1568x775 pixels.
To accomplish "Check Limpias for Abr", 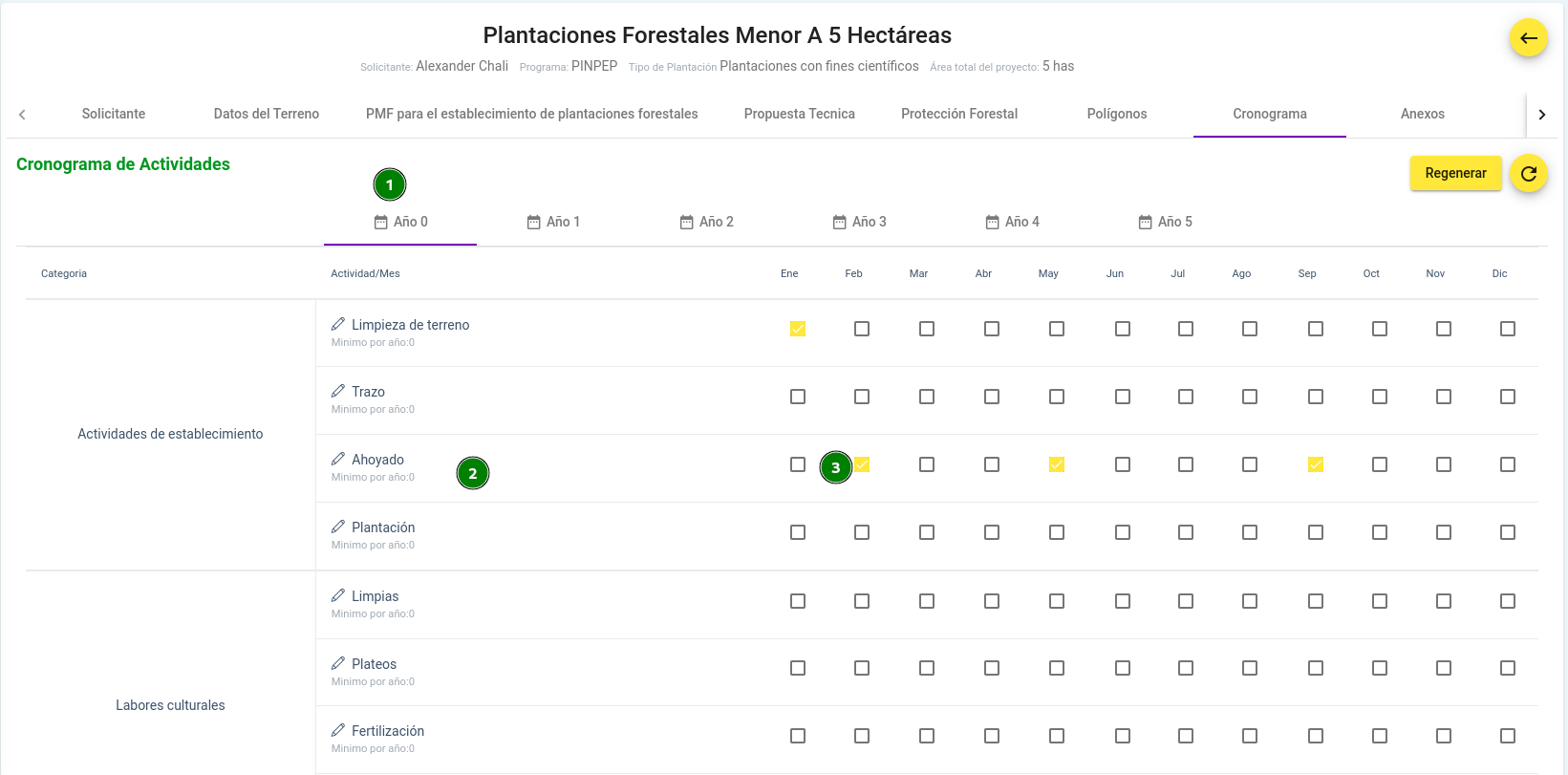I will pos(992,601).
